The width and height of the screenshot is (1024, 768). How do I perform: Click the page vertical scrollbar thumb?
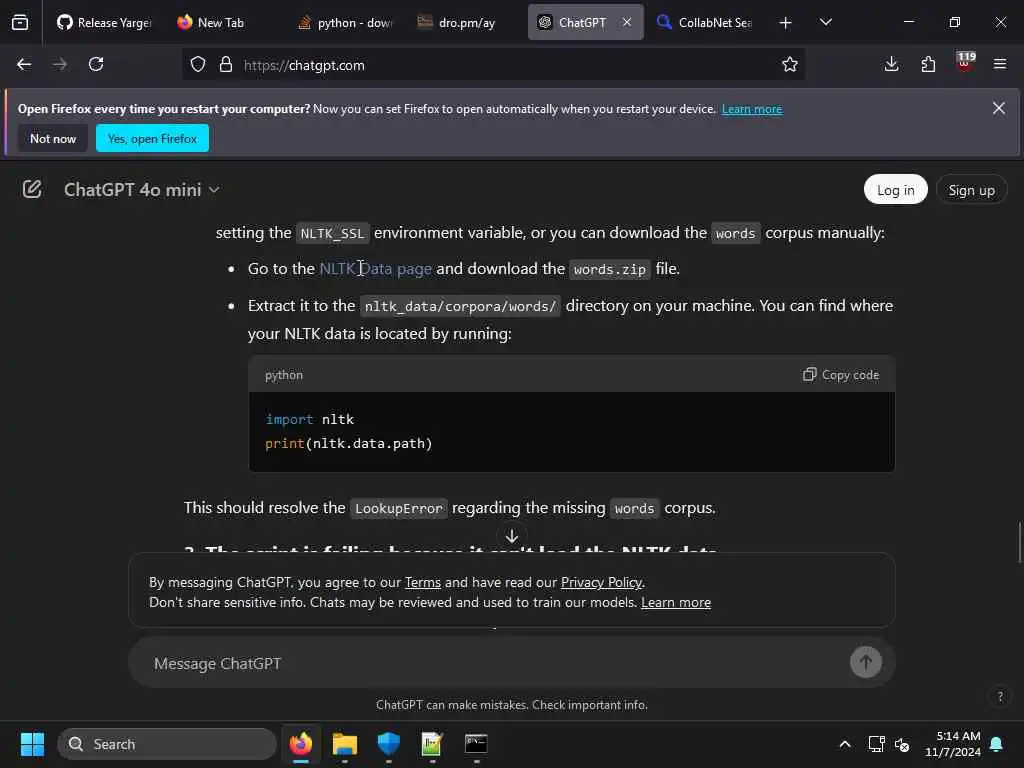point(1019,541)
